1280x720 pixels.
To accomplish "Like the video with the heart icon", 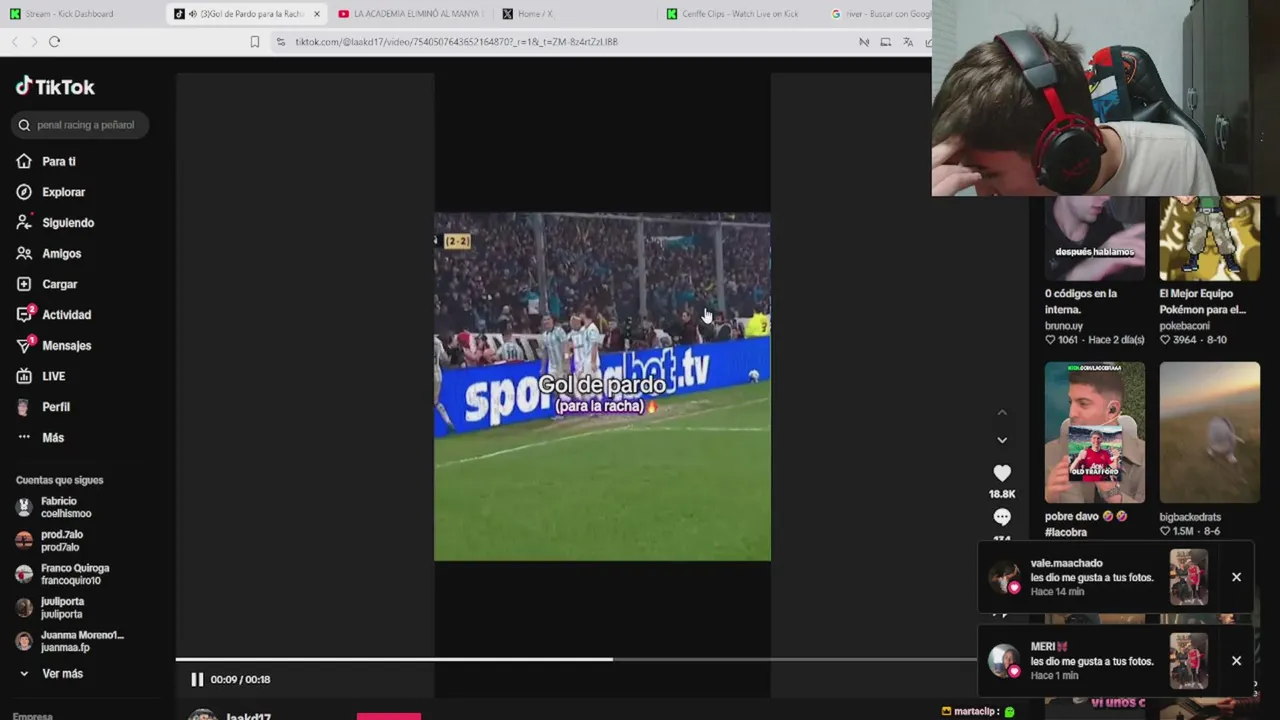I will click(1002, 473).
